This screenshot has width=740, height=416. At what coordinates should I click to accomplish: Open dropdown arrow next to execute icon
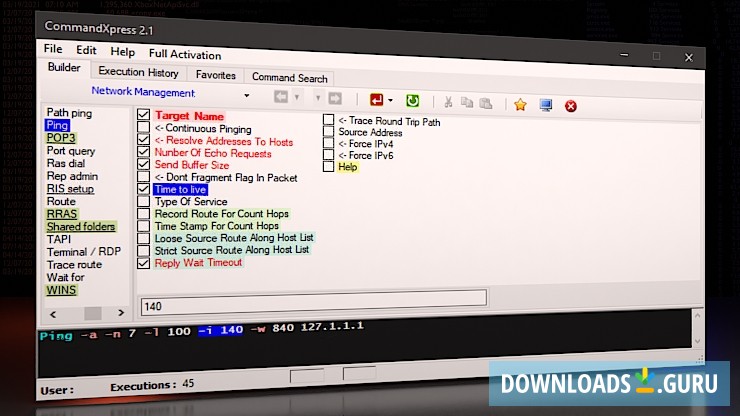coord(390,101)
